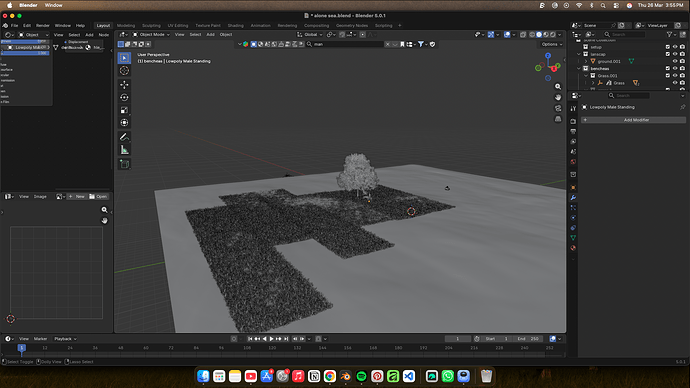
Task: Toggle the camera view icon in viewport
Action: point(558,108)
